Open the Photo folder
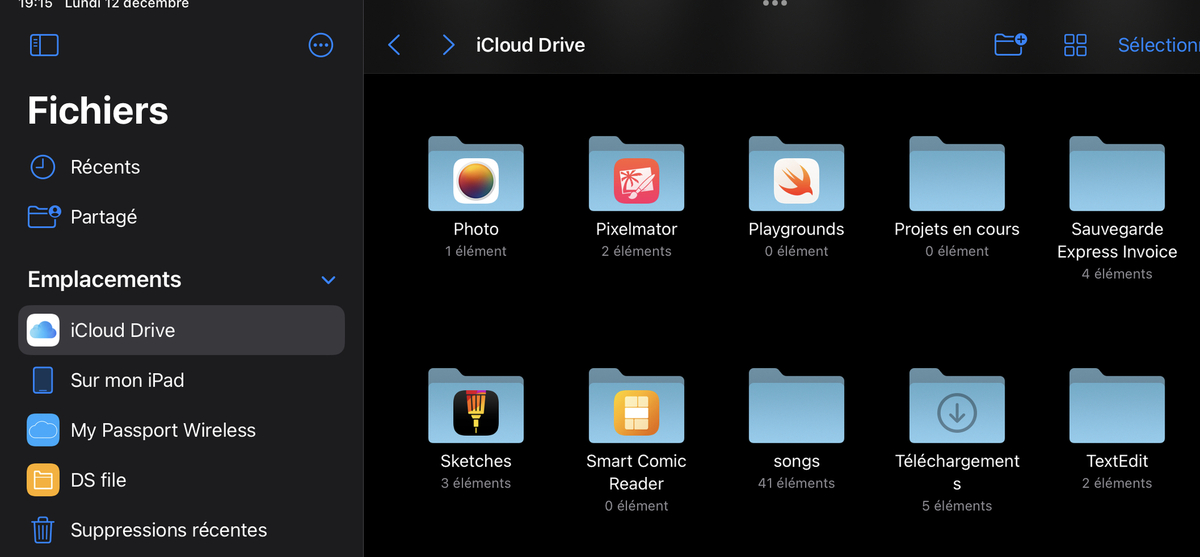Viewport: 1200px width, 557px height. (476, 174)
